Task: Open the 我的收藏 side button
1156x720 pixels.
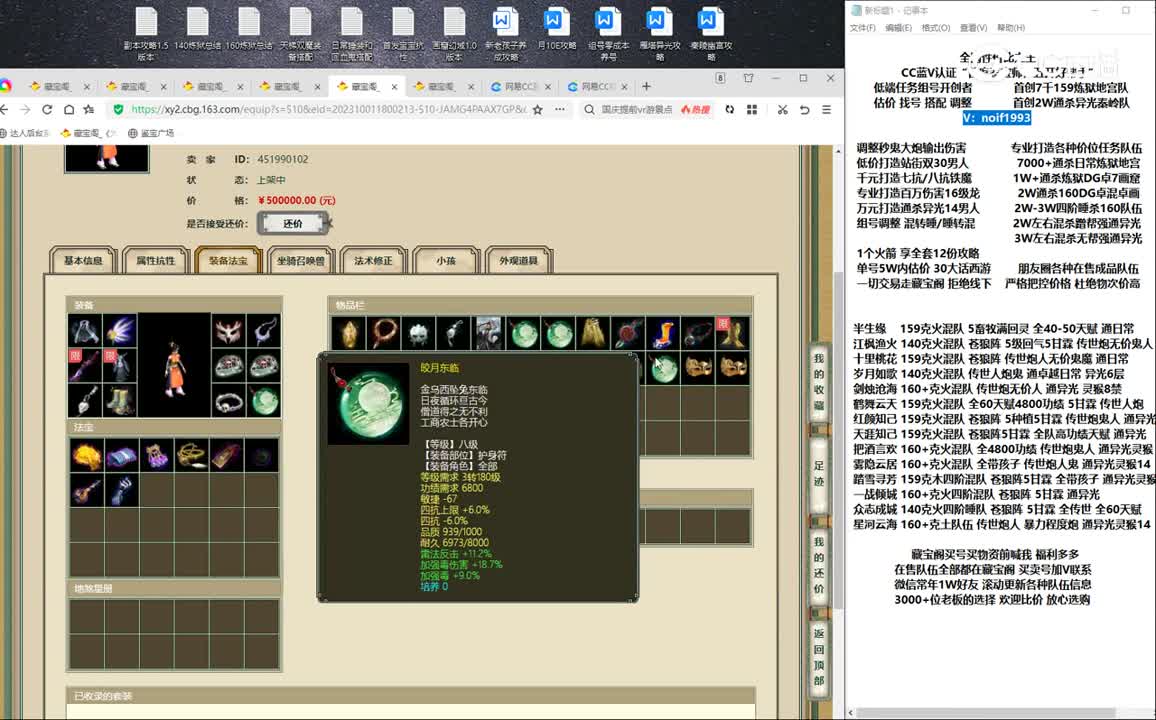Action: coord(818,382)
